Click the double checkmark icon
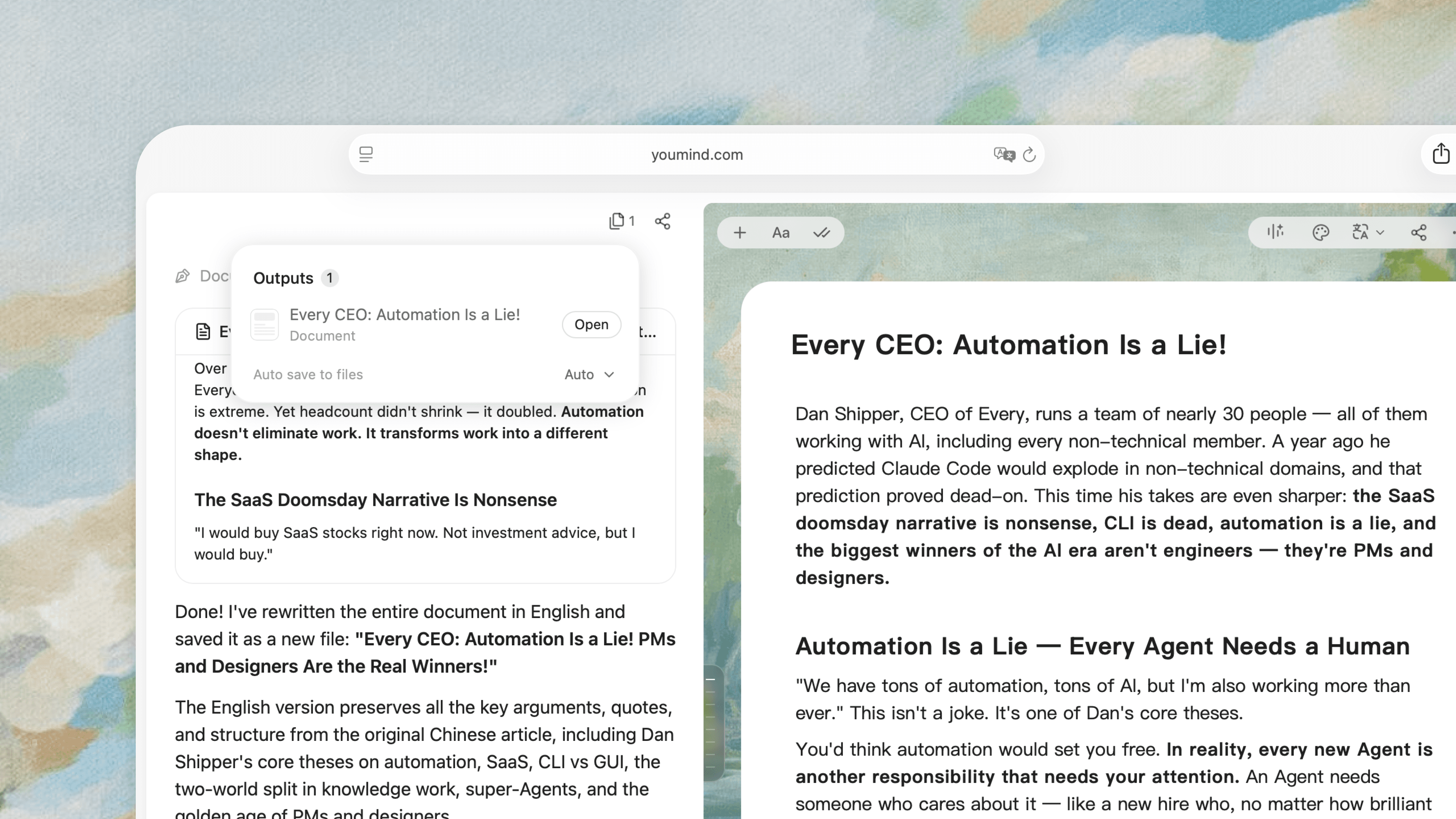The width and height of the screenshot is (1456, 819). click(821, 232)
